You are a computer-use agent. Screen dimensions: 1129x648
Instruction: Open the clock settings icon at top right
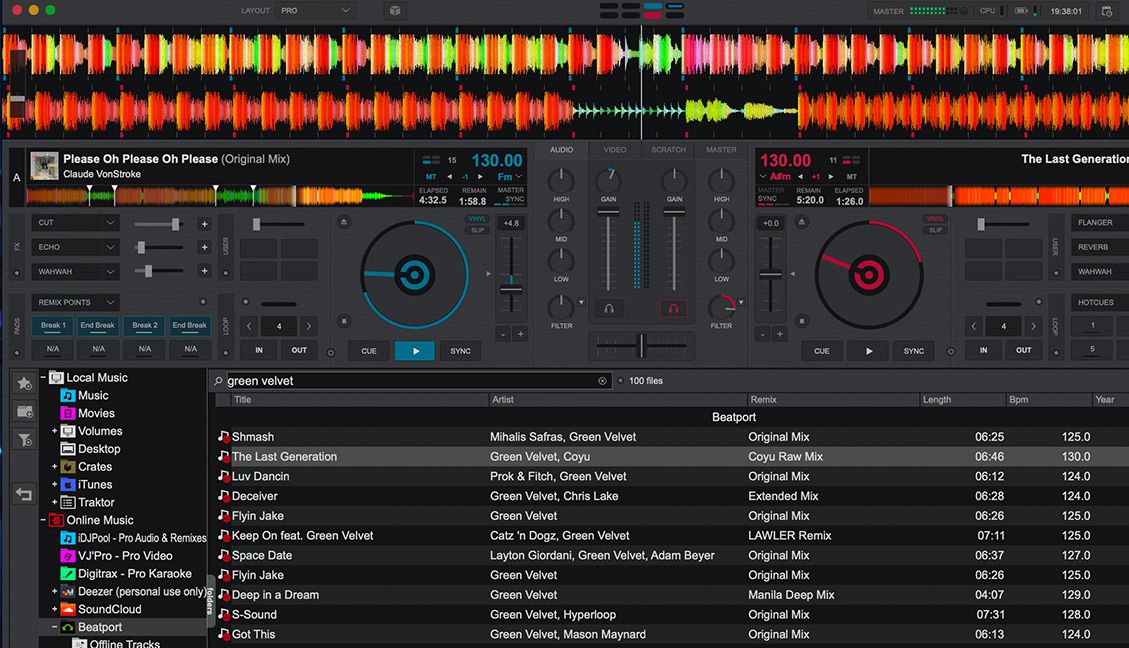coord(1107,11)
